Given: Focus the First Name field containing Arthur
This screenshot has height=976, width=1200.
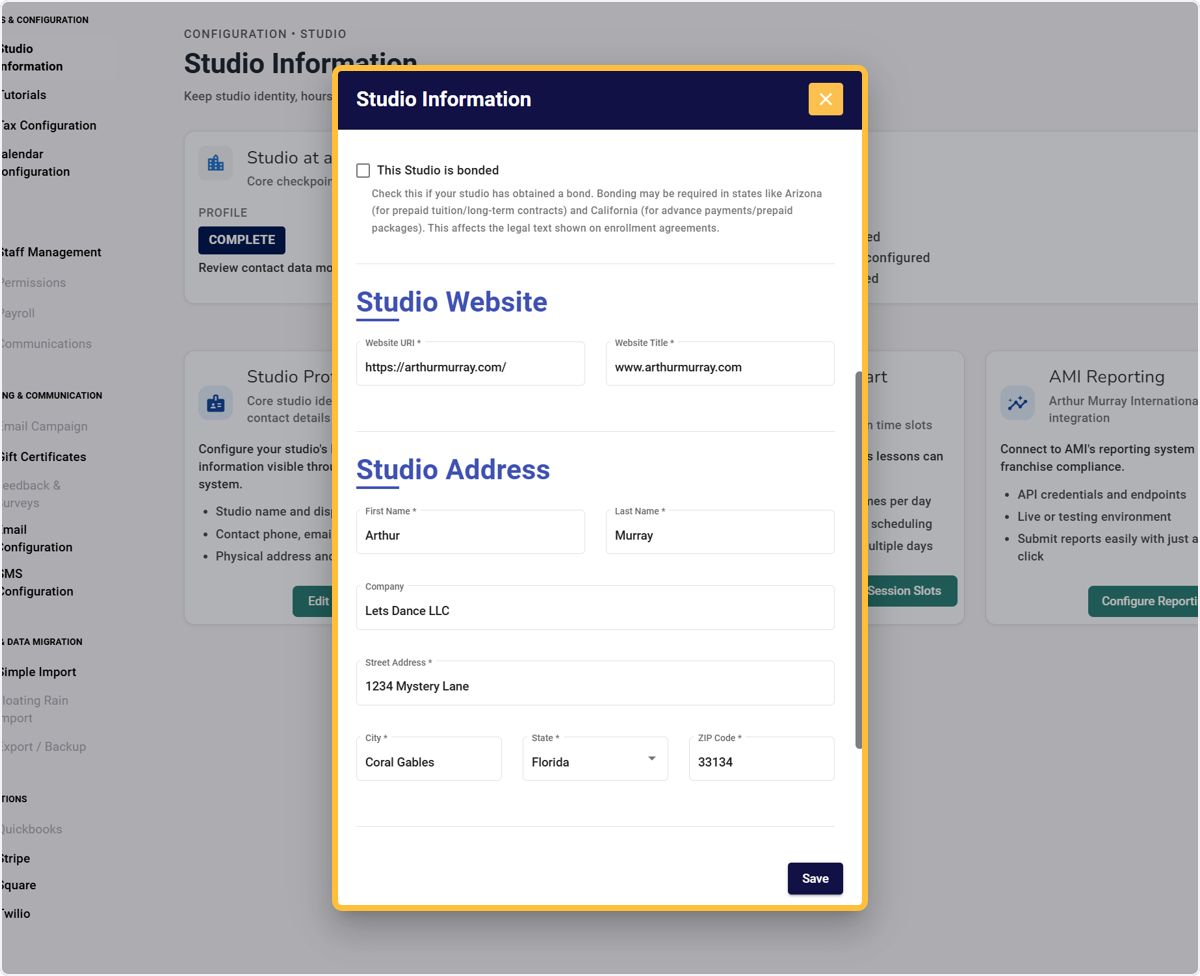Looking at the screenshot, I should click(x=470, y=531).
